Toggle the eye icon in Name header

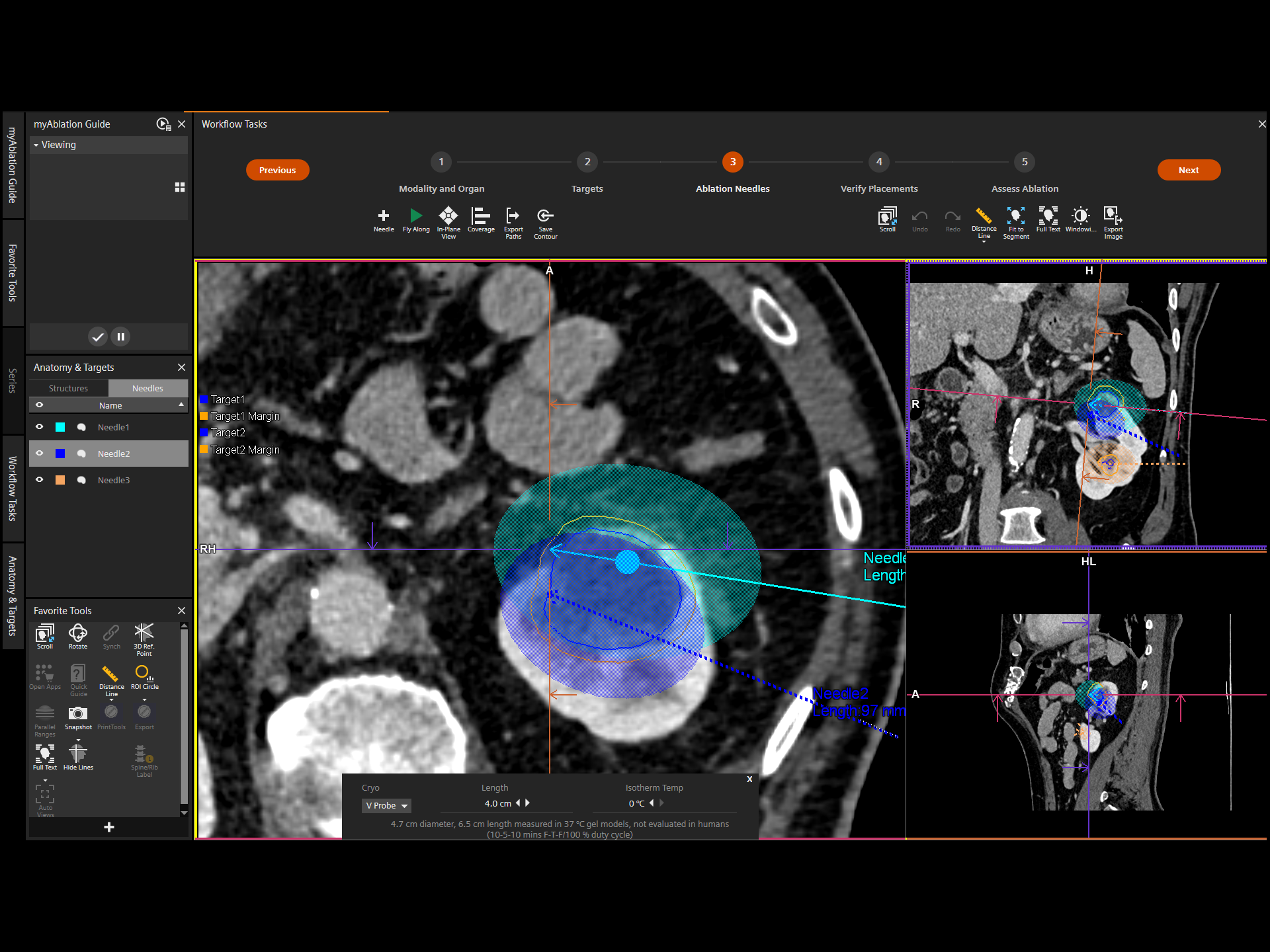39,405
